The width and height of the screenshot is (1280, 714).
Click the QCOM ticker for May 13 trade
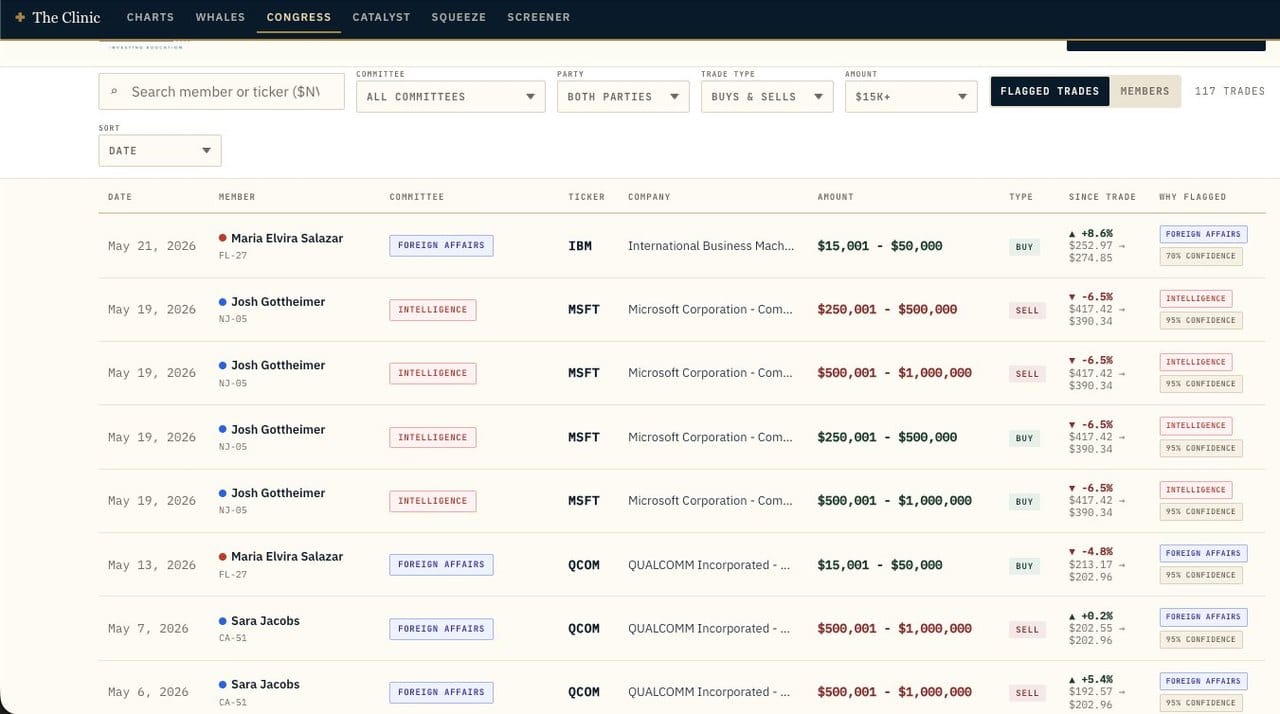tap(584, 565)
